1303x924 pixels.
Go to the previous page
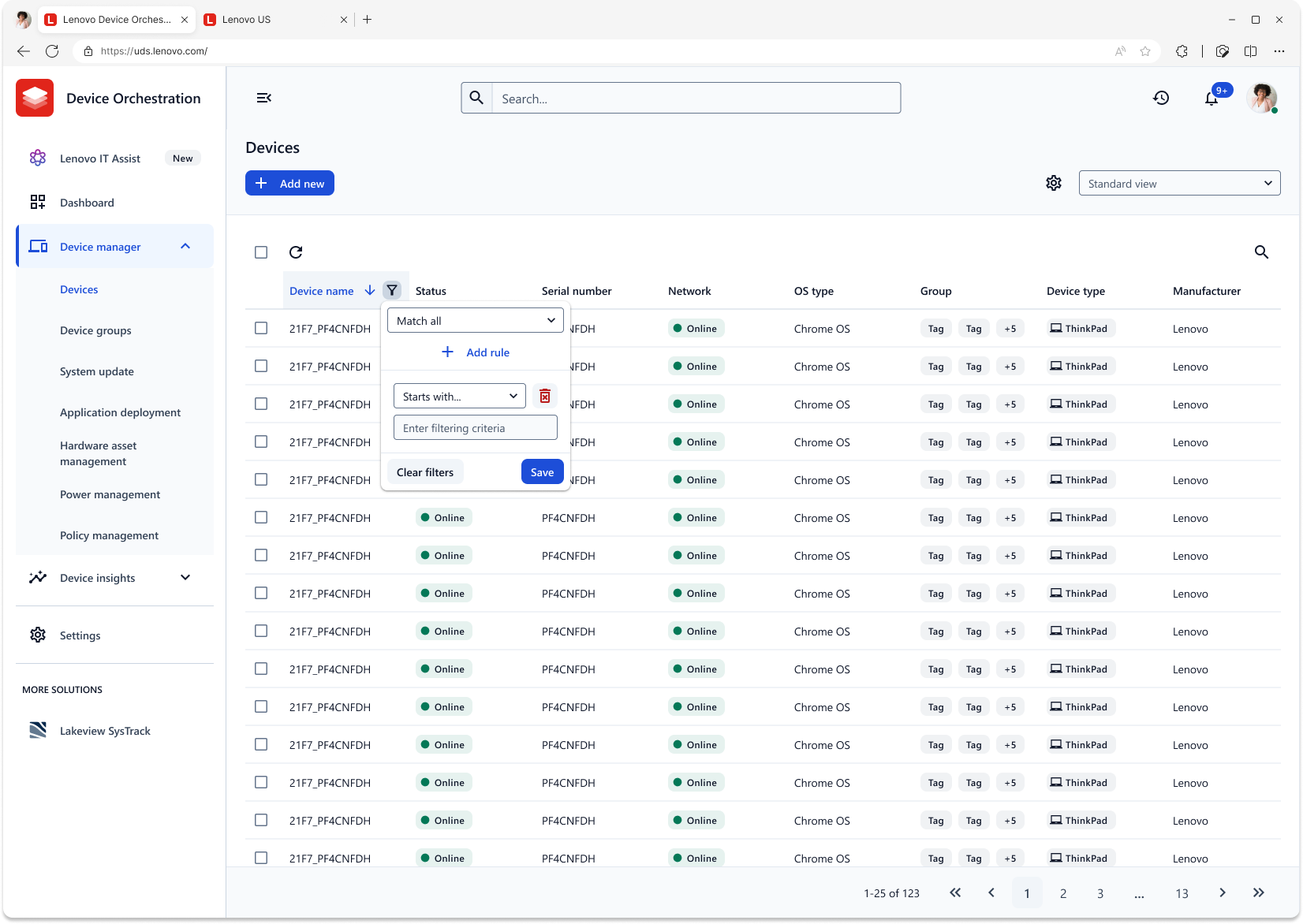click(x=991, y=892)
